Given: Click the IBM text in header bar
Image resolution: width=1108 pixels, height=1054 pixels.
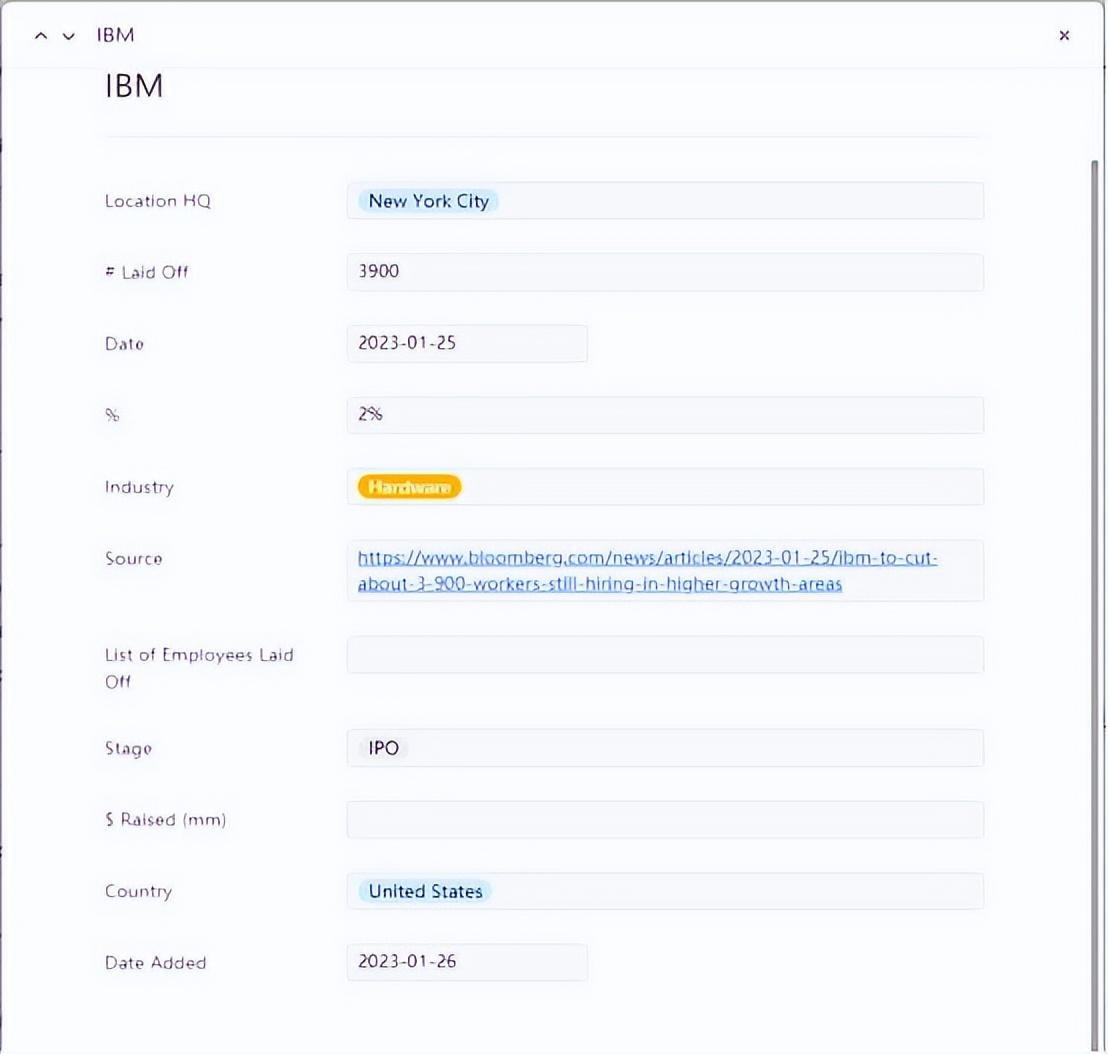Looking at the screenshot, I should (x=115, y=36).
